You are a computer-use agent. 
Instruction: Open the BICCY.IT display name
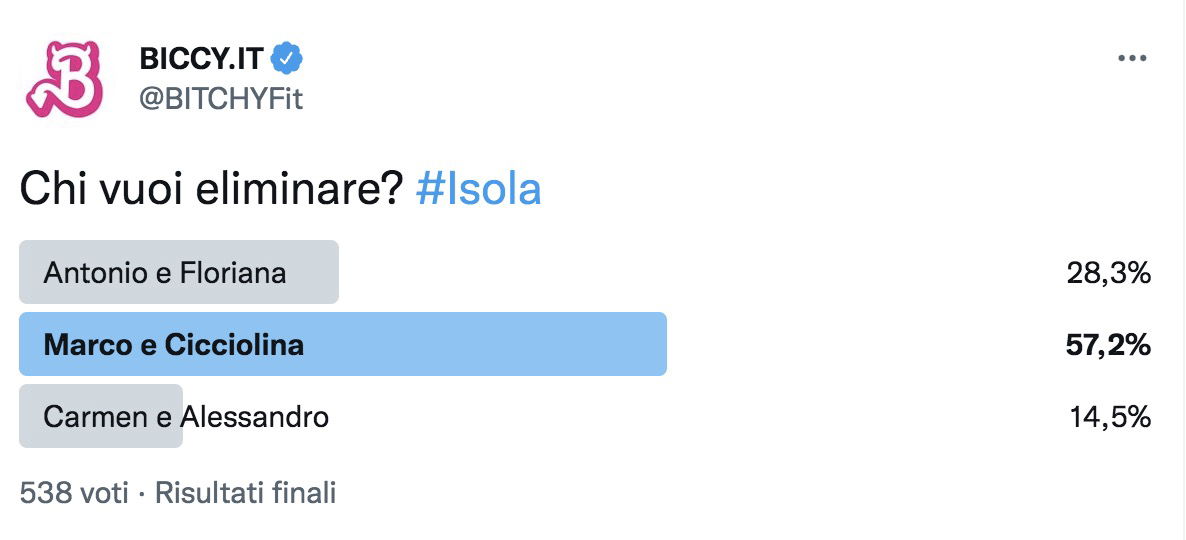coord(200,58)
